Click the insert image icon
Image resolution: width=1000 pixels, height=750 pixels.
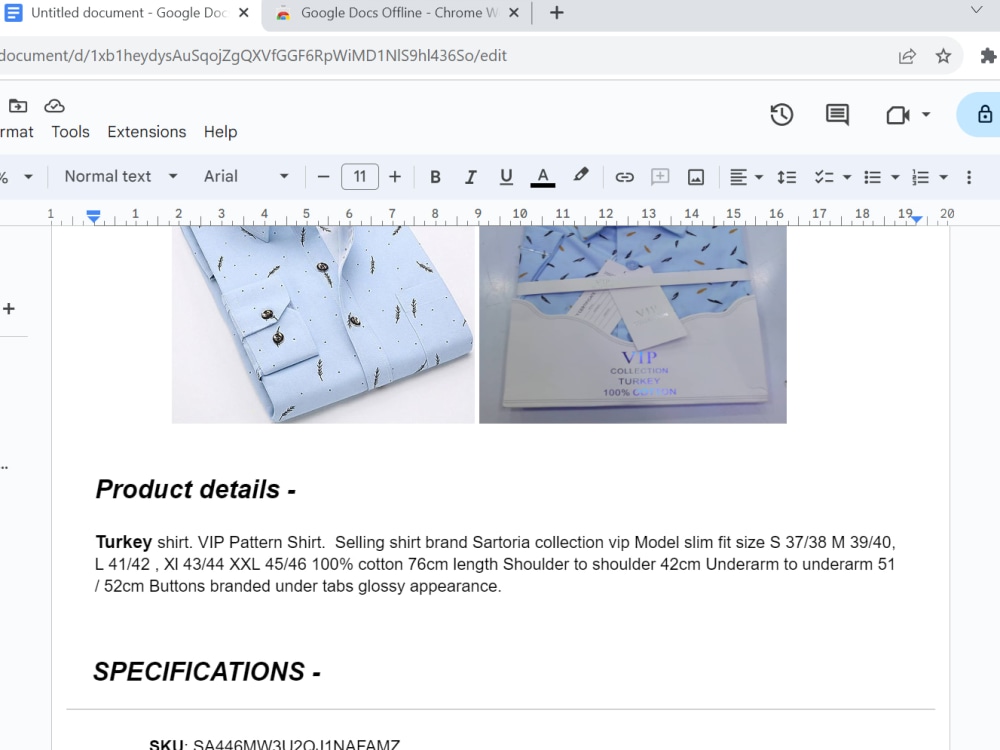tap(696, 177)
